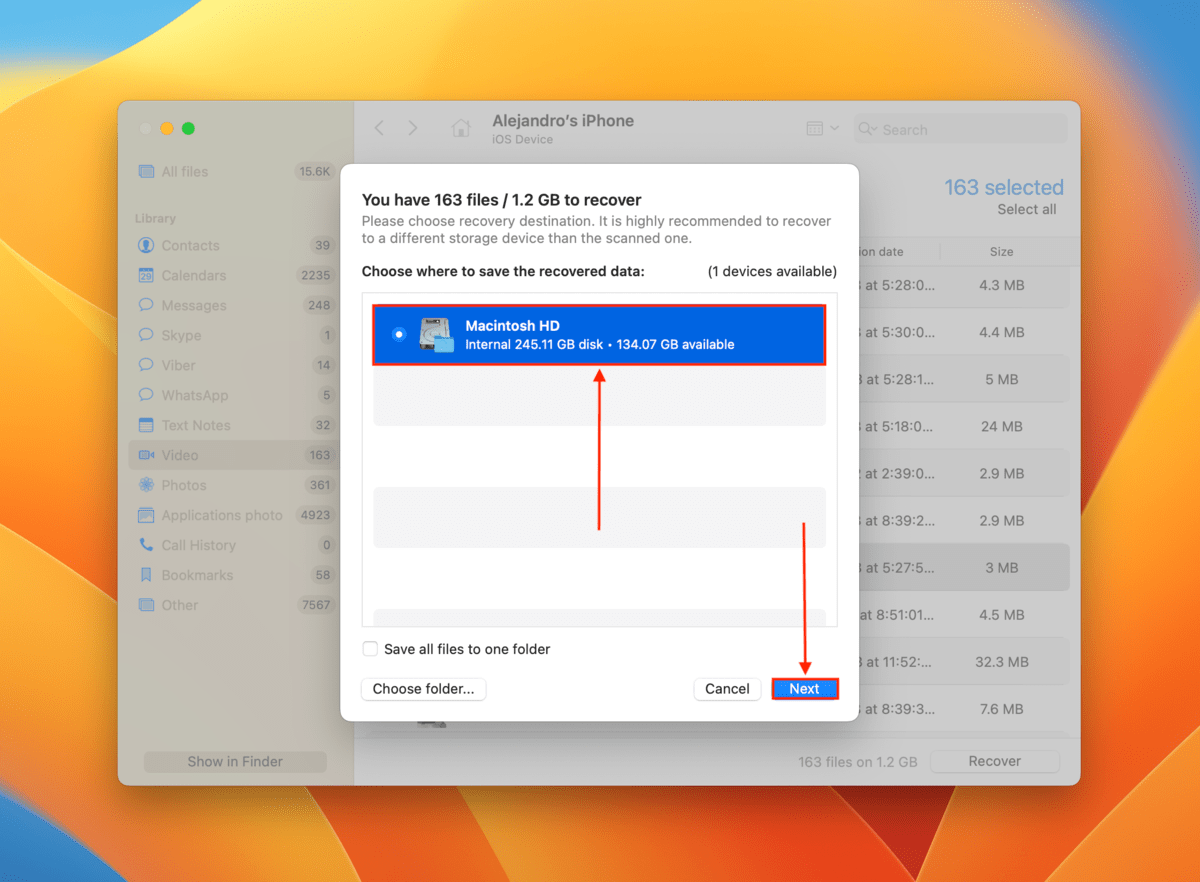Select the Macintosh HD radio button

[399, 334]
